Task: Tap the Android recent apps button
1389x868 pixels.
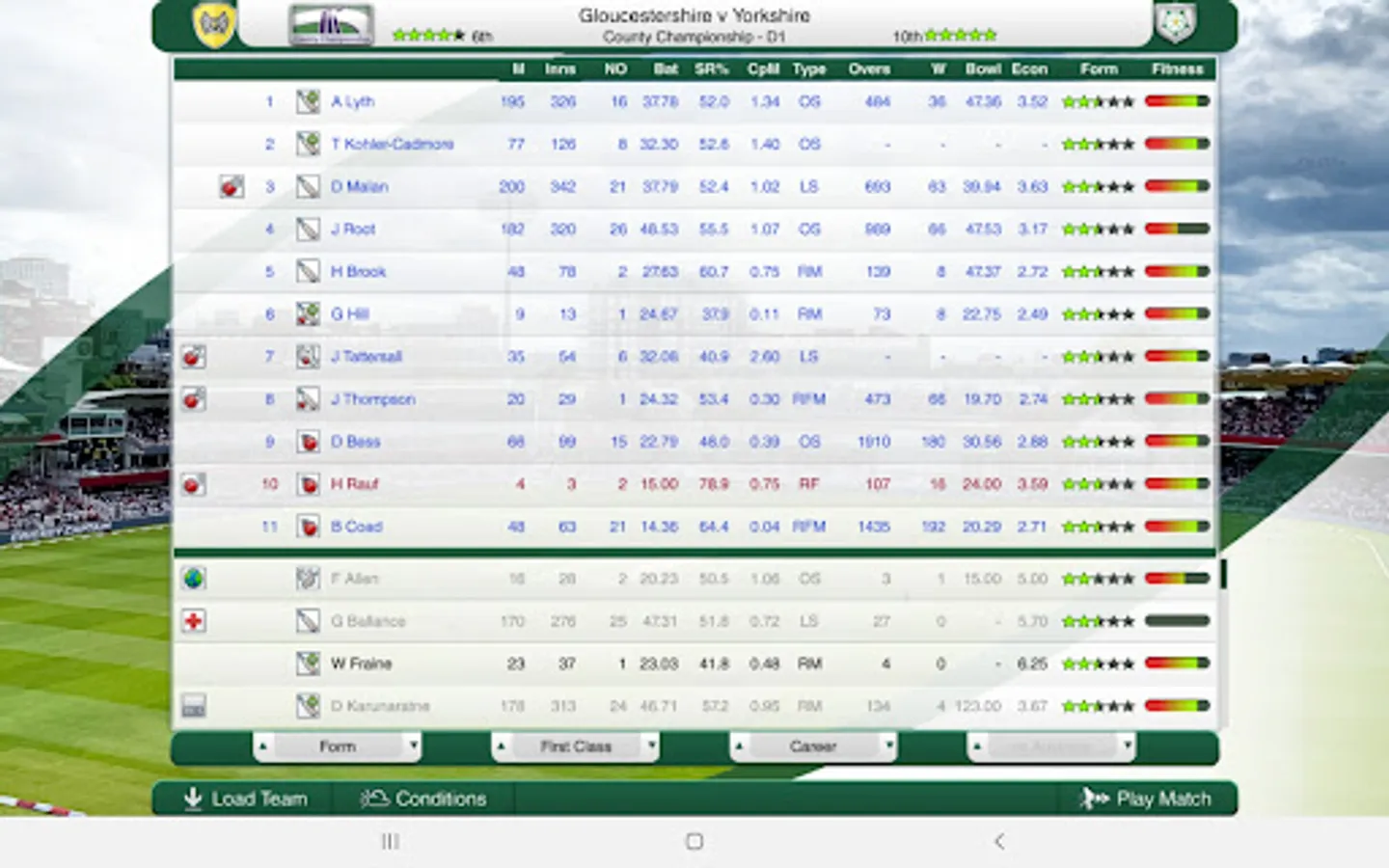Action: [391, 841]
